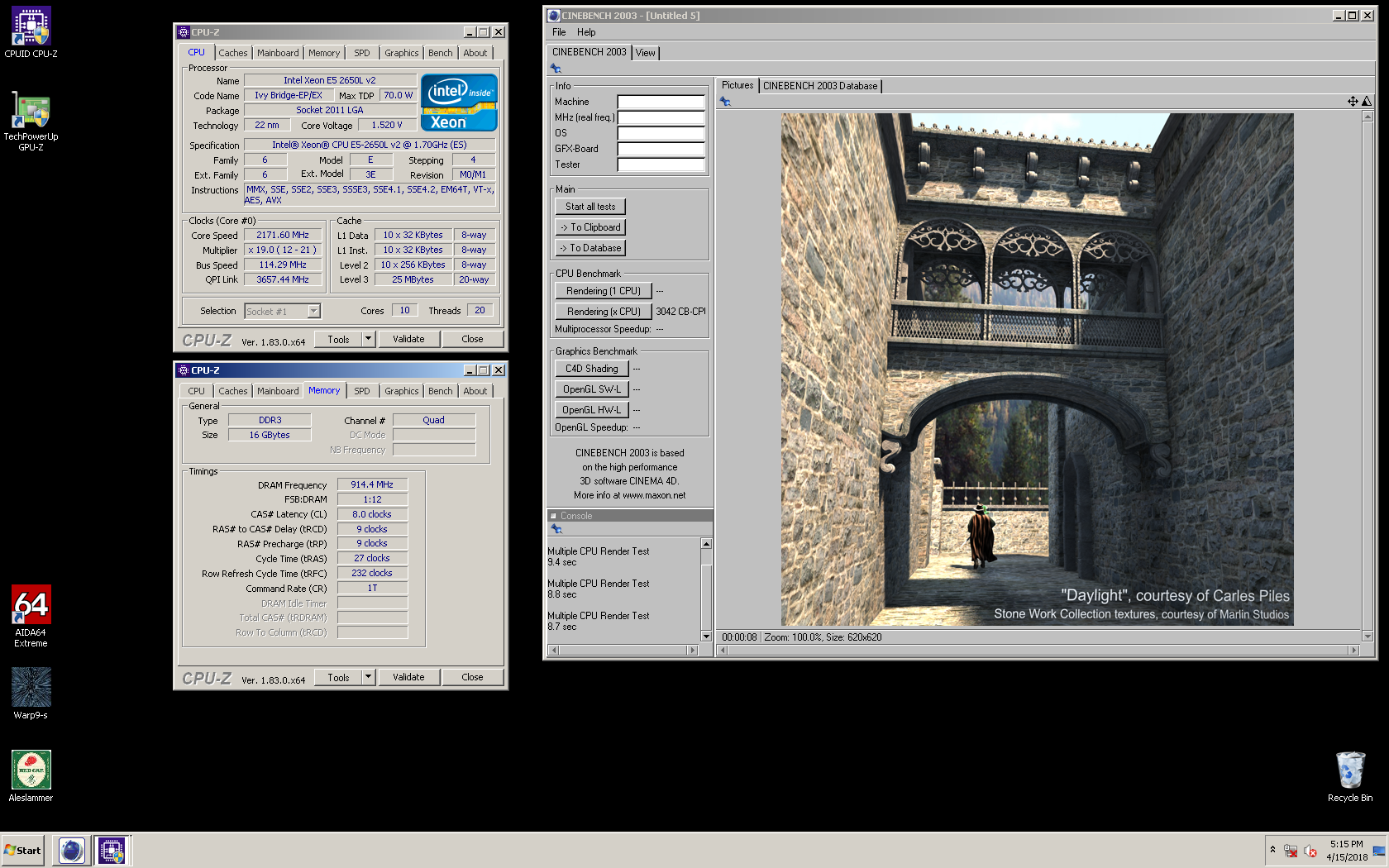
Task: Click the Core Speed value 2171.60 MHz
Action: pyautogui.click(x=283, y=236)
